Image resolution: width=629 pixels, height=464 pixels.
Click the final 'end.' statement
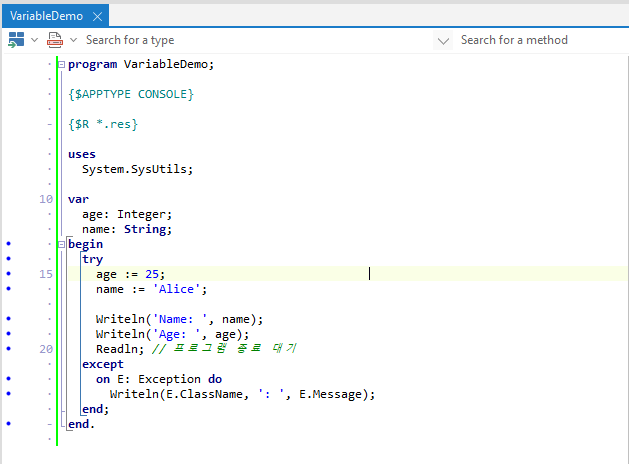click(81, 424)
